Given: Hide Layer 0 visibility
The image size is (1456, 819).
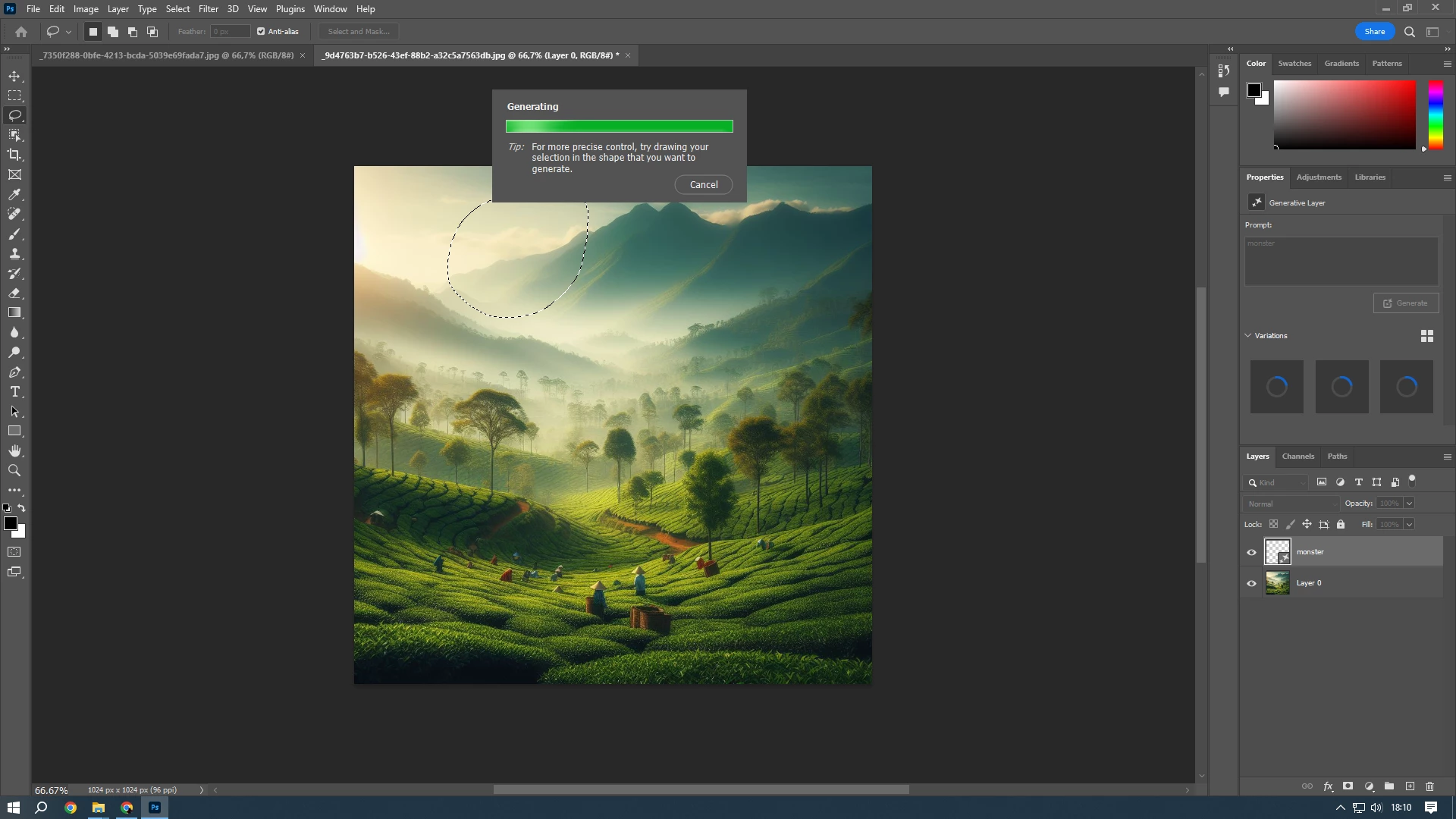Looking at the screenshot, I should pyautogui.click(x=1251, y=583).
